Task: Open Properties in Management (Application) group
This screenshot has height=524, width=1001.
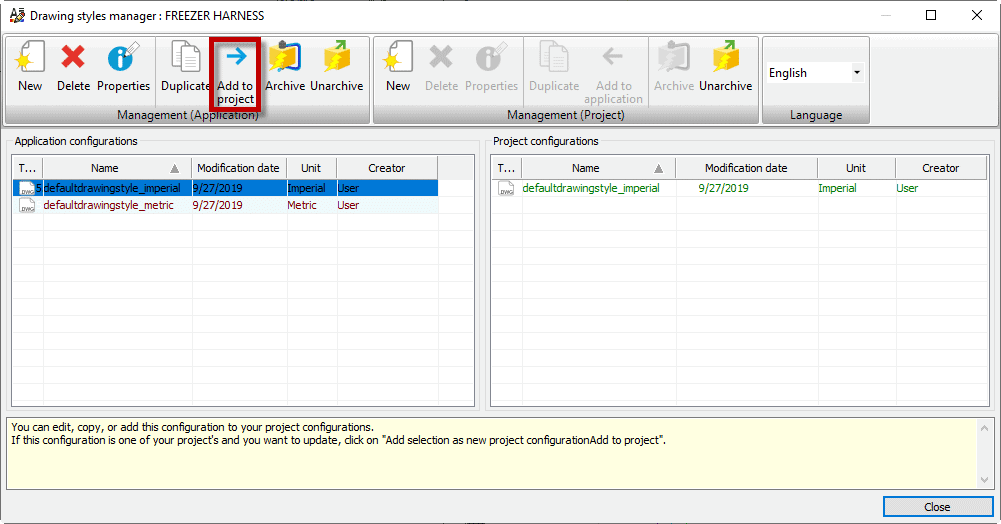Action: pyautogui.click(x=123, y=68)
